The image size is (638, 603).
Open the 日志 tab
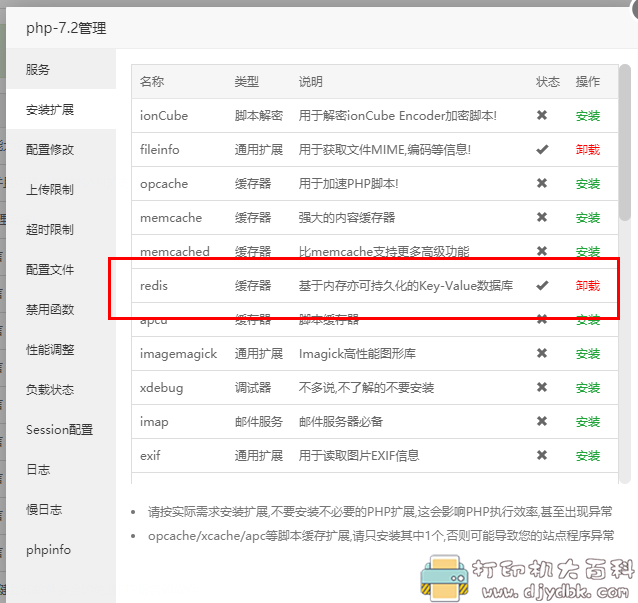pyautogui.click(x=61, y=470)
